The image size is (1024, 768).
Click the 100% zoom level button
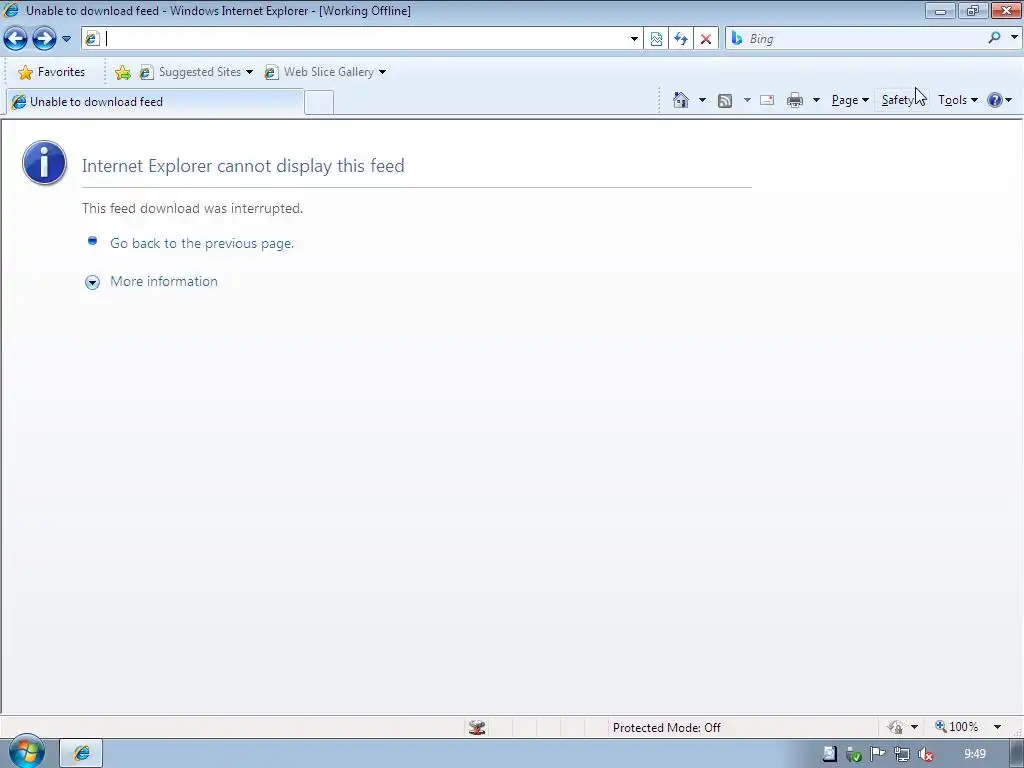[956, 727]
